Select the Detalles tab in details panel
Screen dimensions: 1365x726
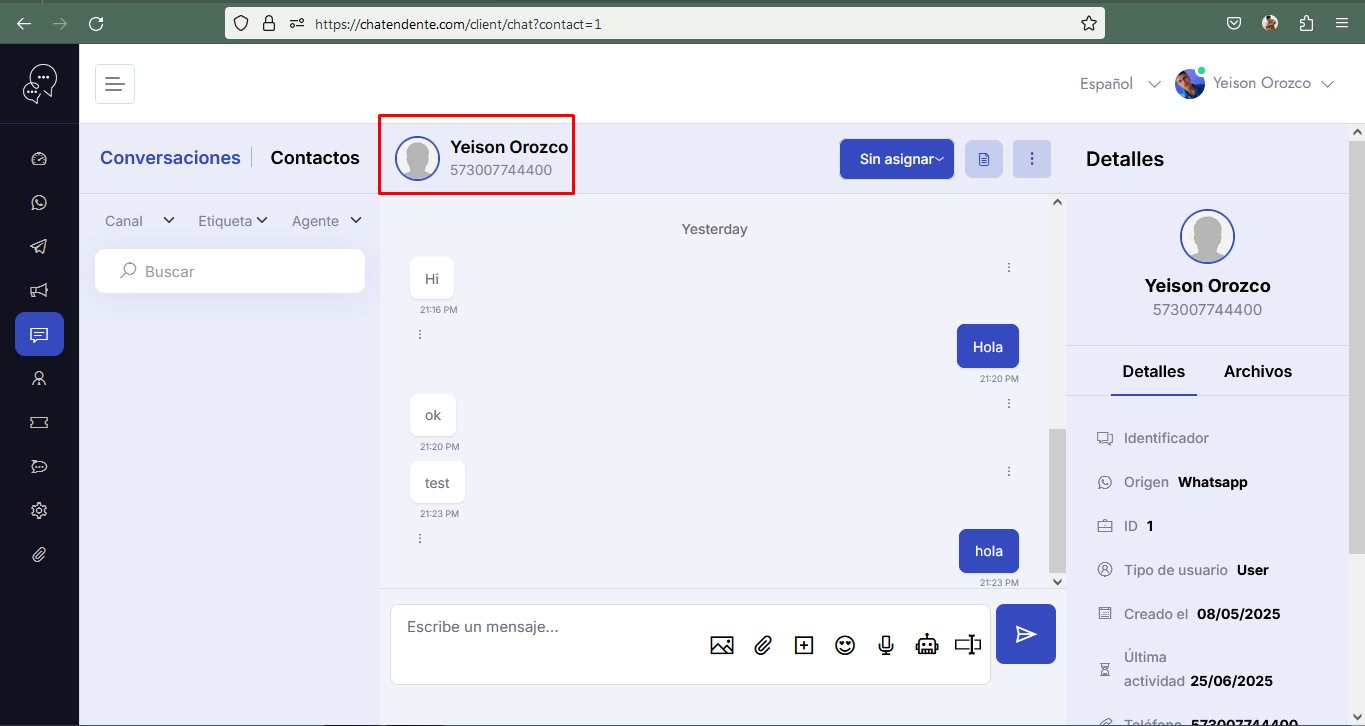coord(1154,372)
